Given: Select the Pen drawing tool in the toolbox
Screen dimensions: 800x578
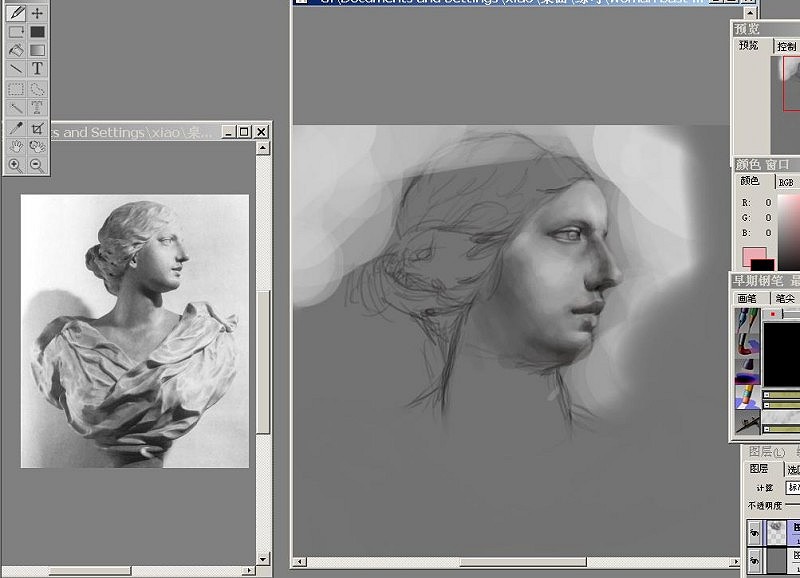Looking at the screenshot, I should 16,13.
